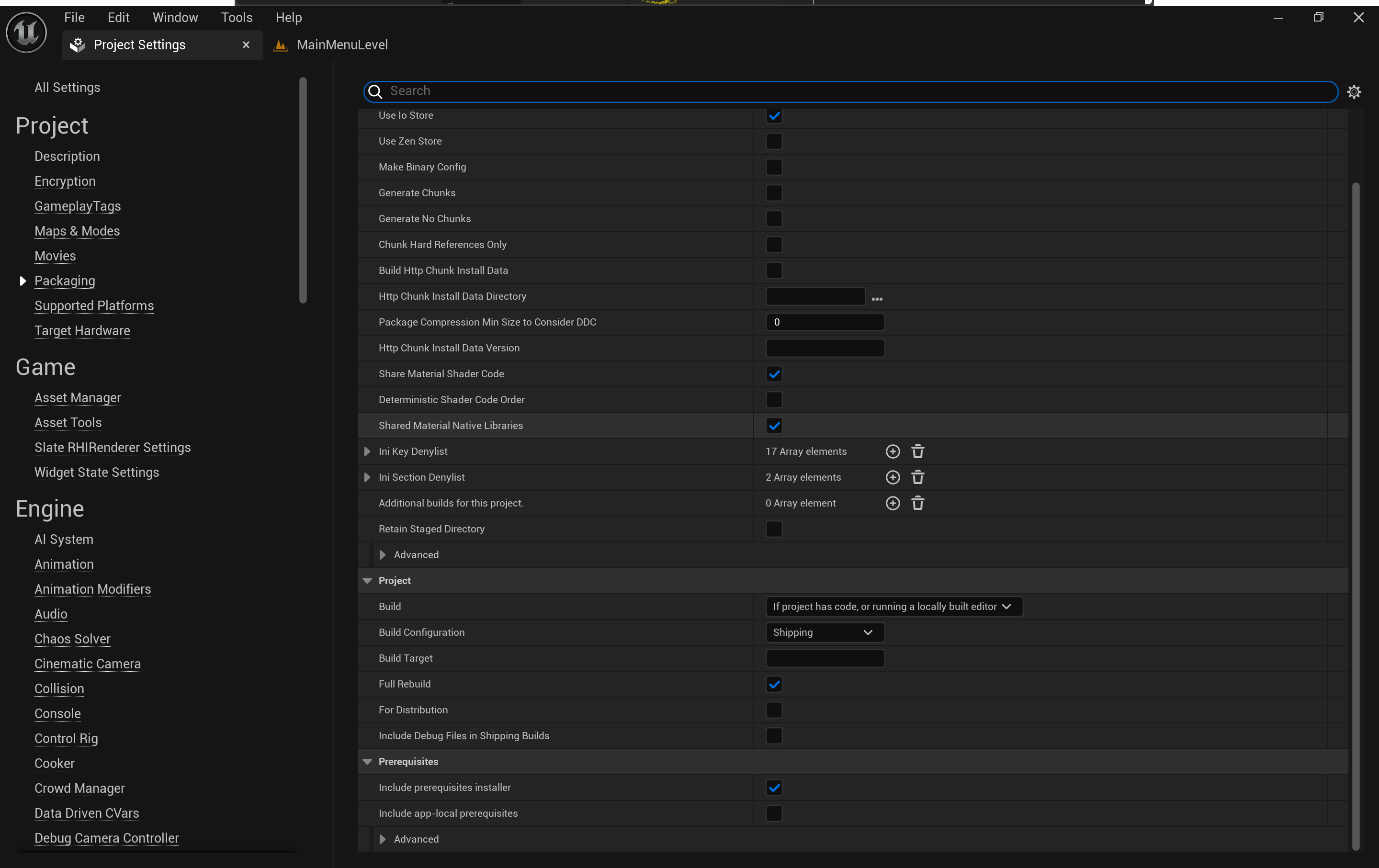Expand the Ini Section Denylist array
Viewport: 1379px width, 868px height.
coord(367,477)
